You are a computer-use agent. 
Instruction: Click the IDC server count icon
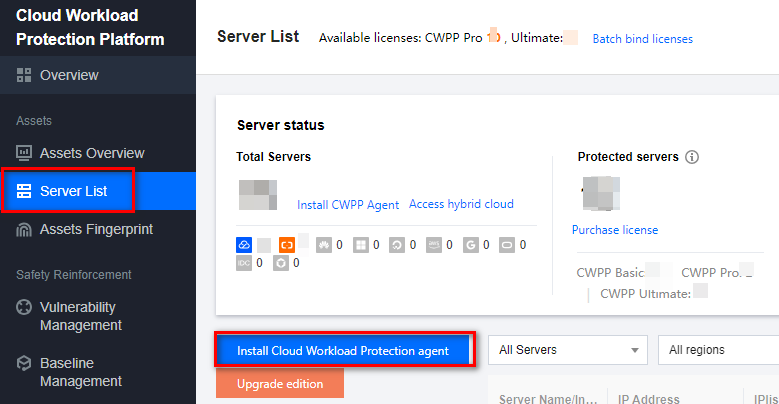tap(244, 263)
